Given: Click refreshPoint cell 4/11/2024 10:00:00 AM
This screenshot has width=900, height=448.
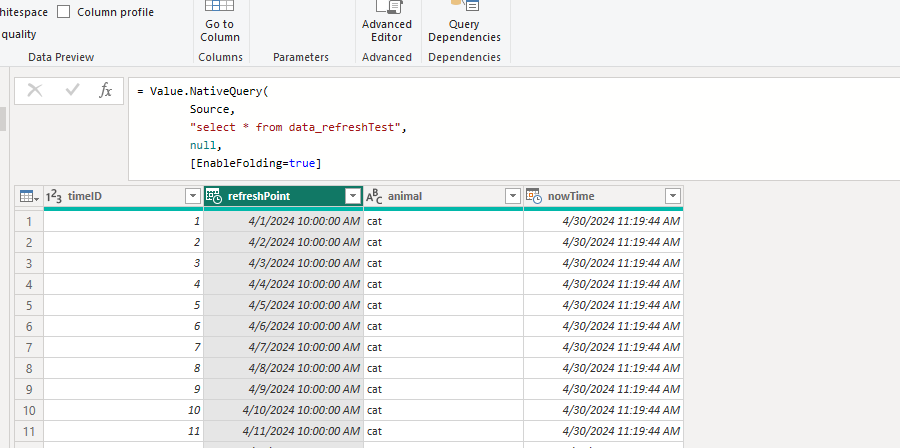Looking at the screenshot, I should tap(284, 431).
